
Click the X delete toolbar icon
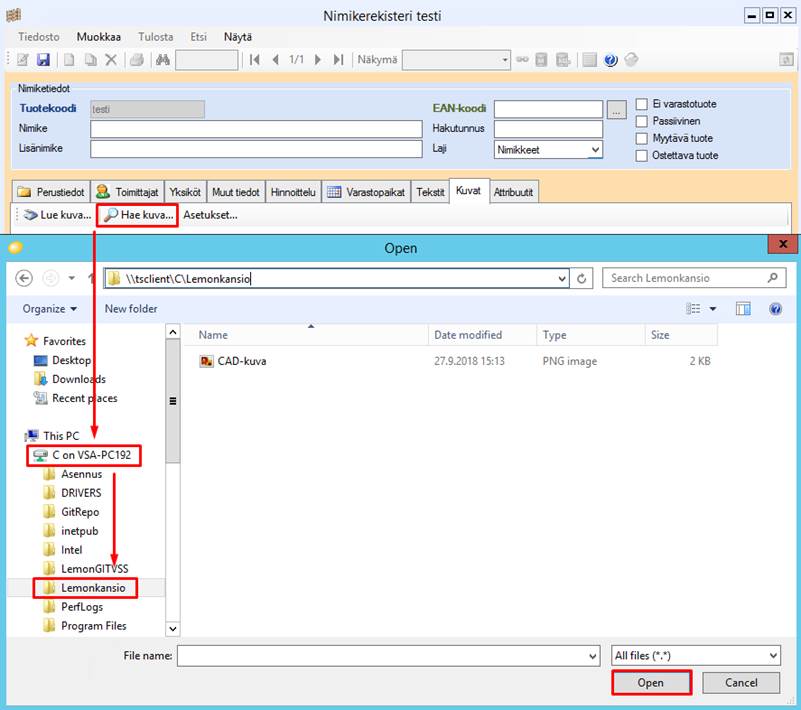pos(111,60)
